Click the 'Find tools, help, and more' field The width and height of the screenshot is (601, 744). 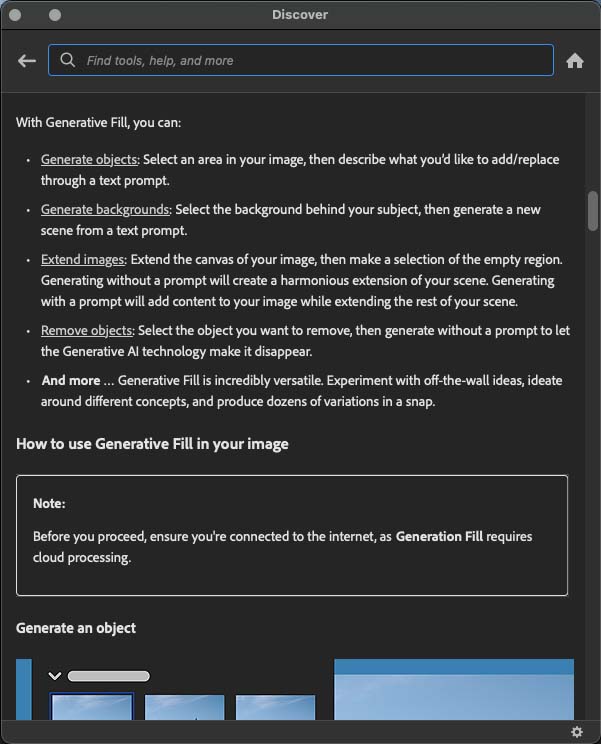coord(310,60)
